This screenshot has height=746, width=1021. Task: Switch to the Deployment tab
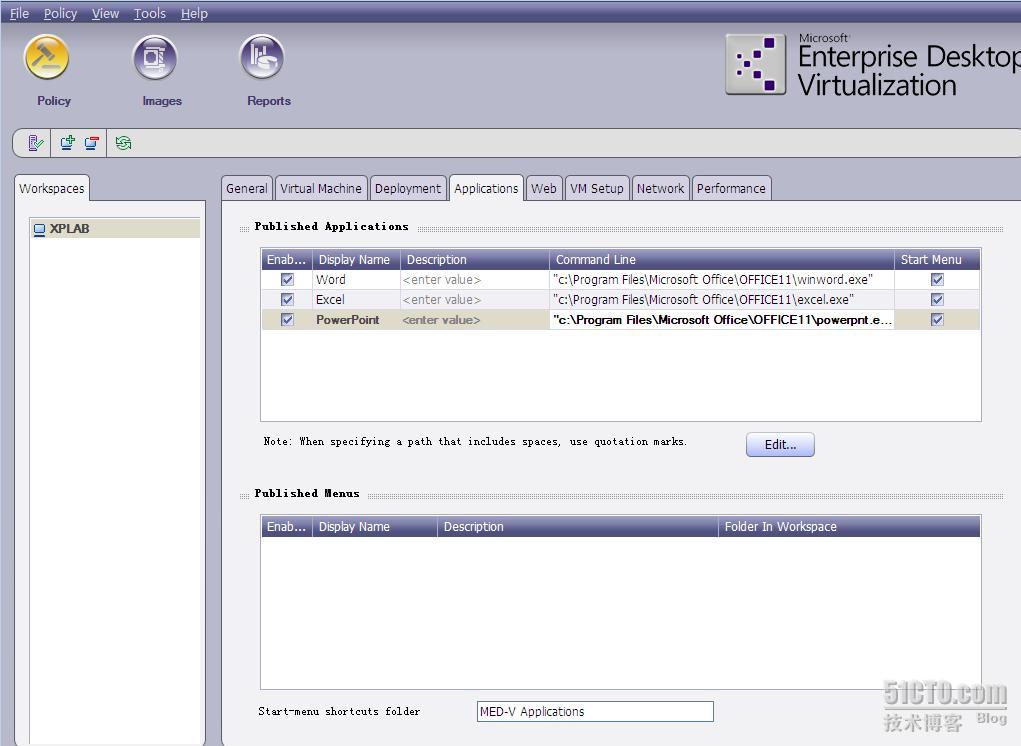point(408,189)
